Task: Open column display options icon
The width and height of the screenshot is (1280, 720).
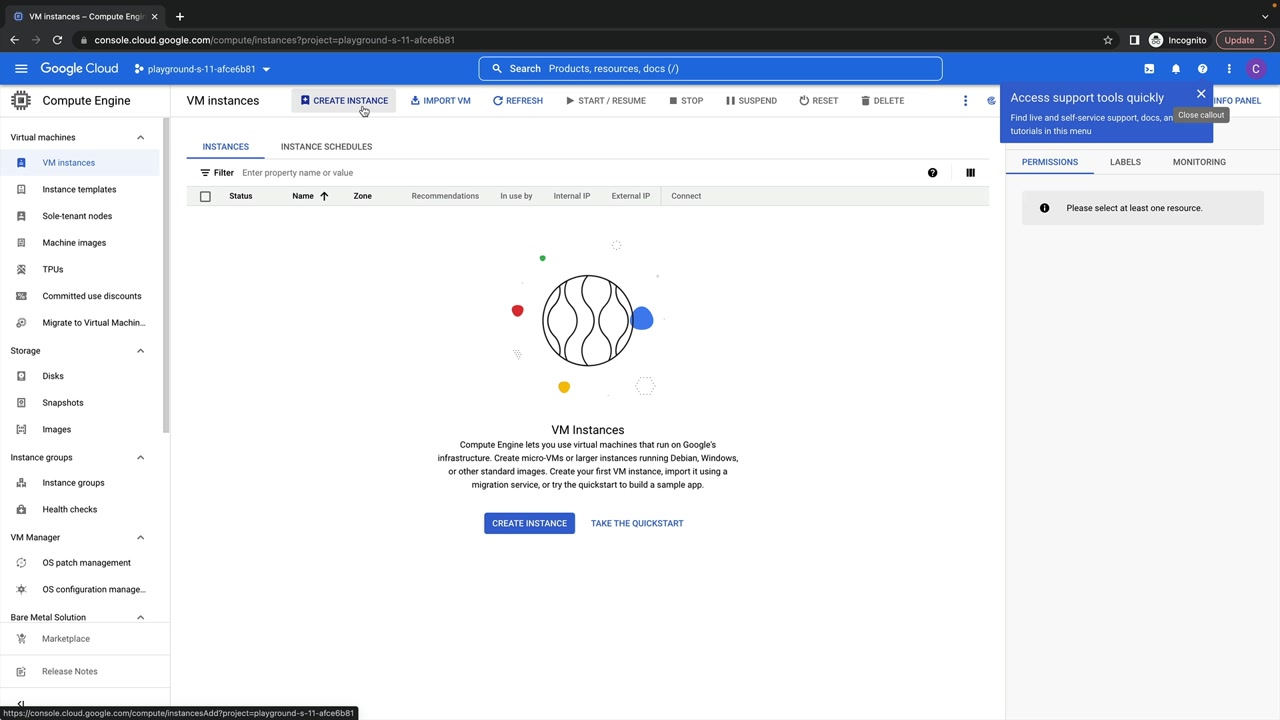Action: point(970,173)
